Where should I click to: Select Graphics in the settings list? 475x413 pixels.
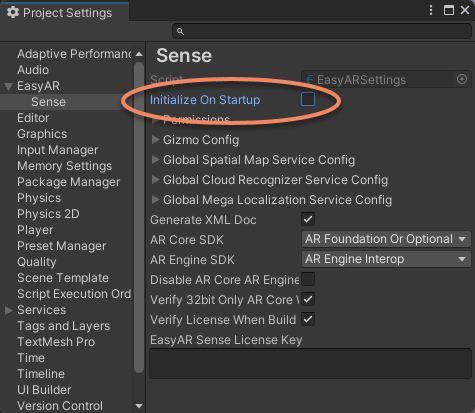(x=42, y=134)
